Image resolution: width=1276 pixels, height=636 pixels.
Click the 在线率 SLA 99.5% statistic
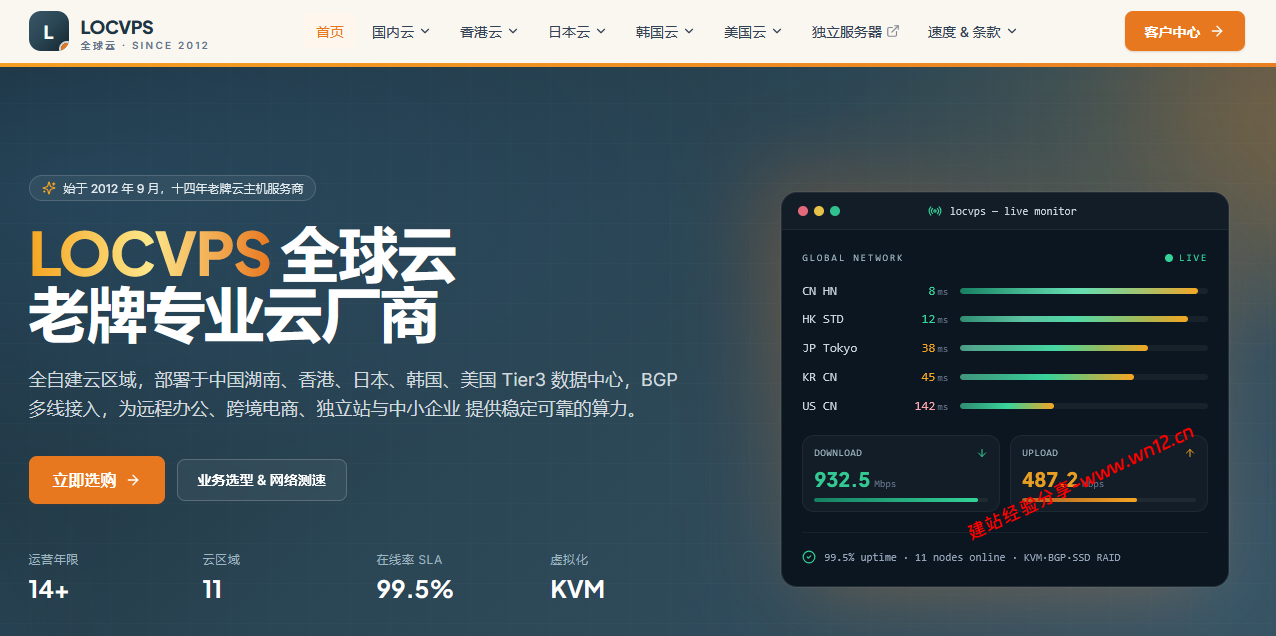click(415, 577)
